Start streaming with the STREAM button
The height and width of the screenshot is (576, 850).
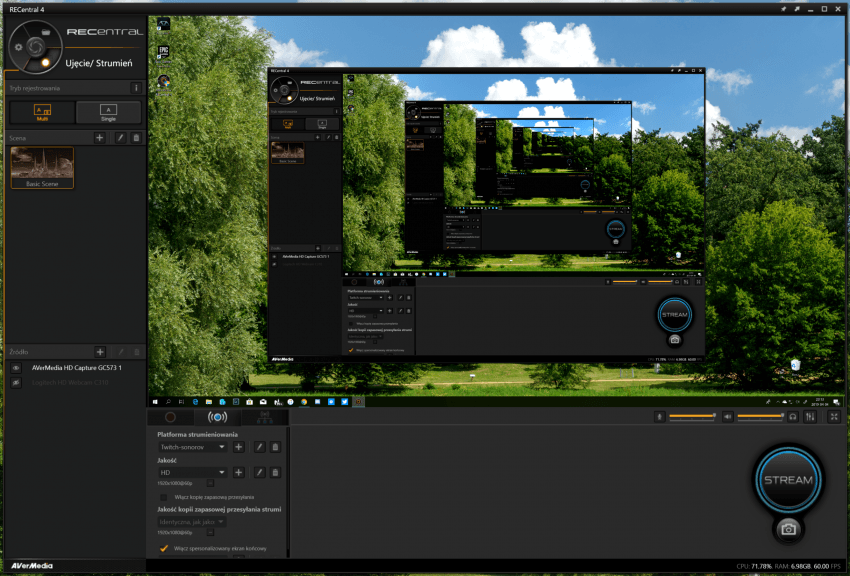pyautogui.click(x=788, y=480)
